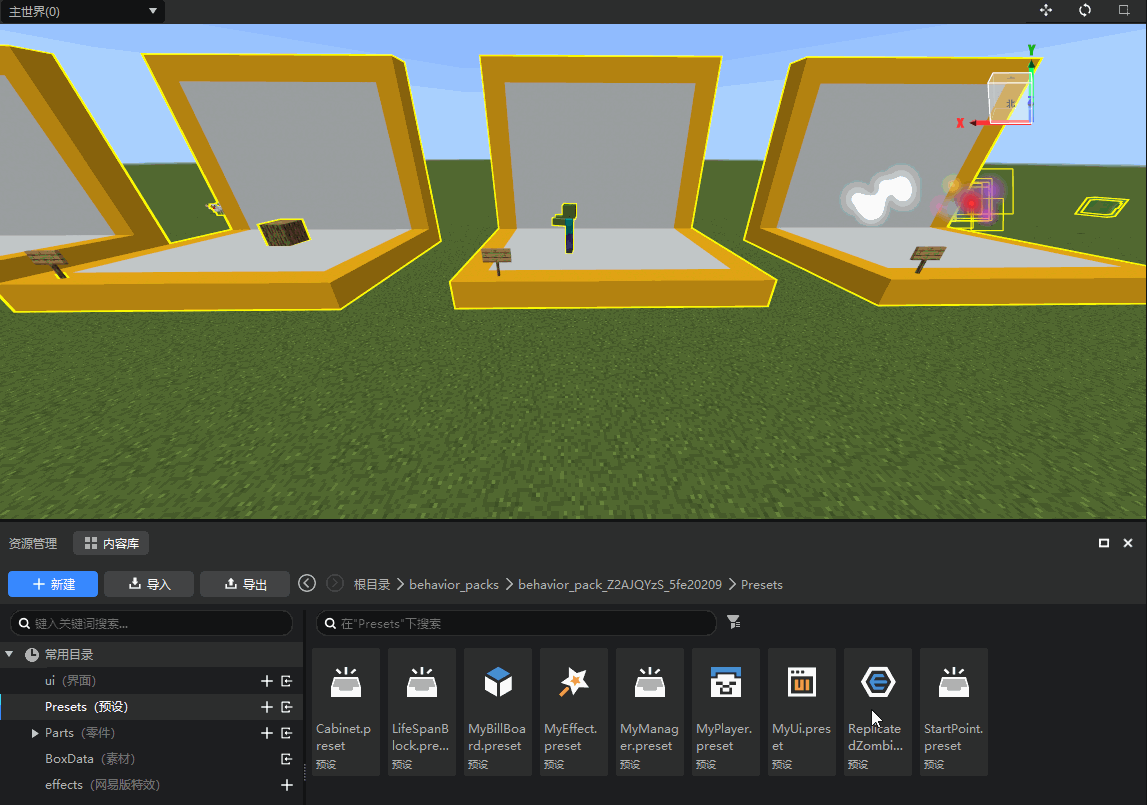This screenshot has width=1147, height=805.
Task: Select the rotate gizmo tool icon
Action: [x=1085, y=10]
